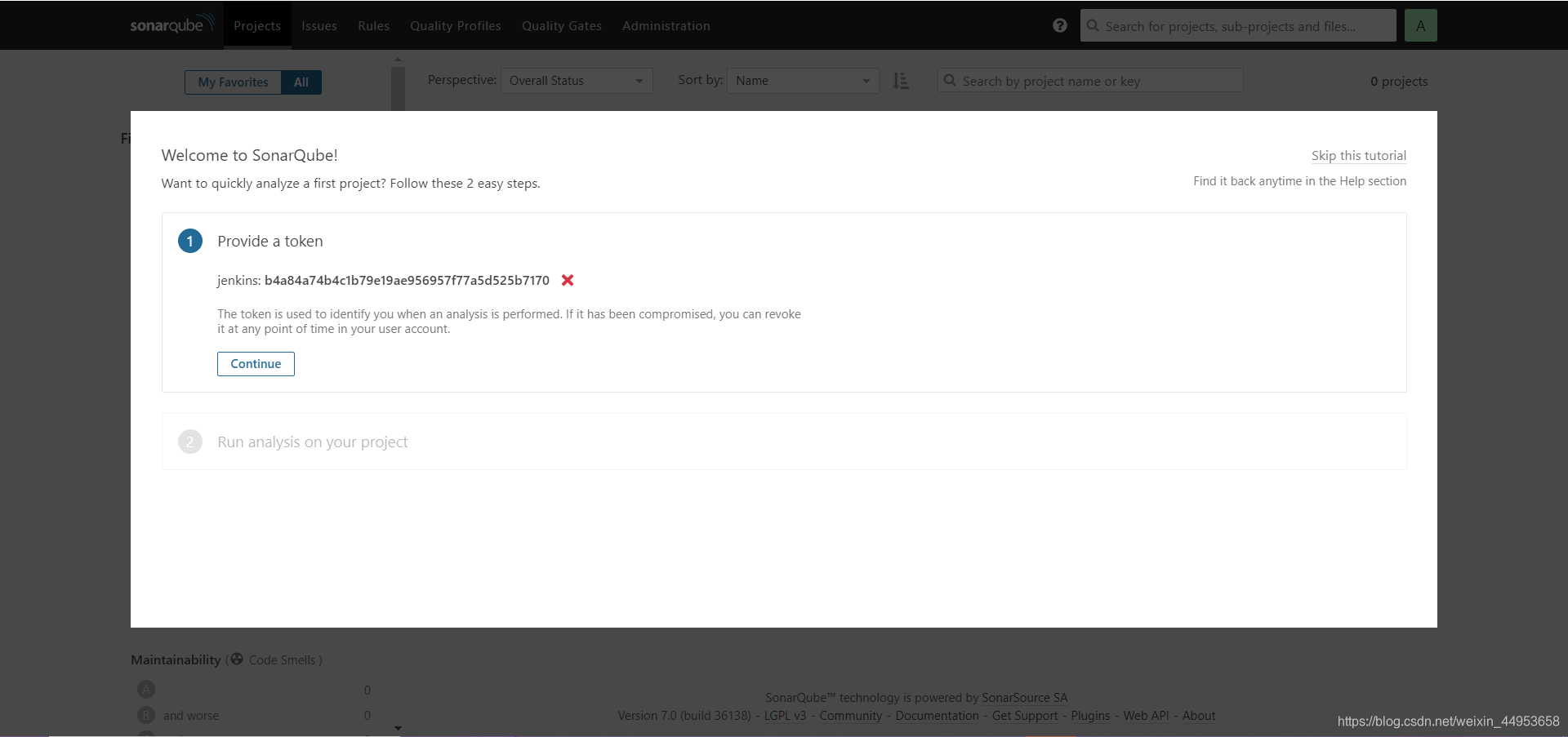Viewport: 1568px width, 737px height.
Task: Click the Provide a token step heading
Action: (270, 241)
